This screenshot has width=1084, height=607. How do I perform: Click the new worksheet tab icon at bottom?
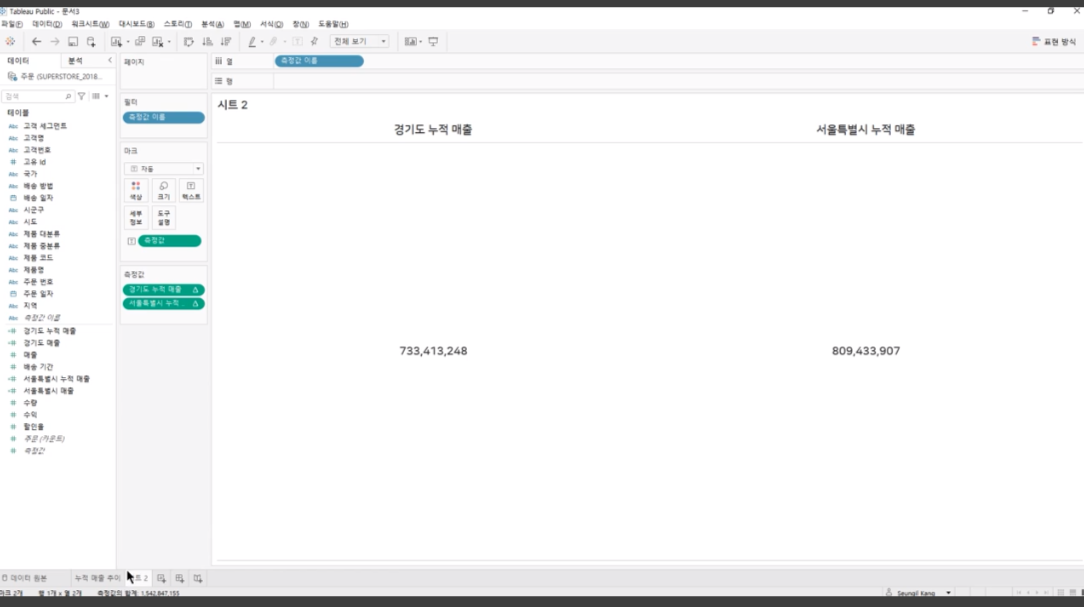161,578
